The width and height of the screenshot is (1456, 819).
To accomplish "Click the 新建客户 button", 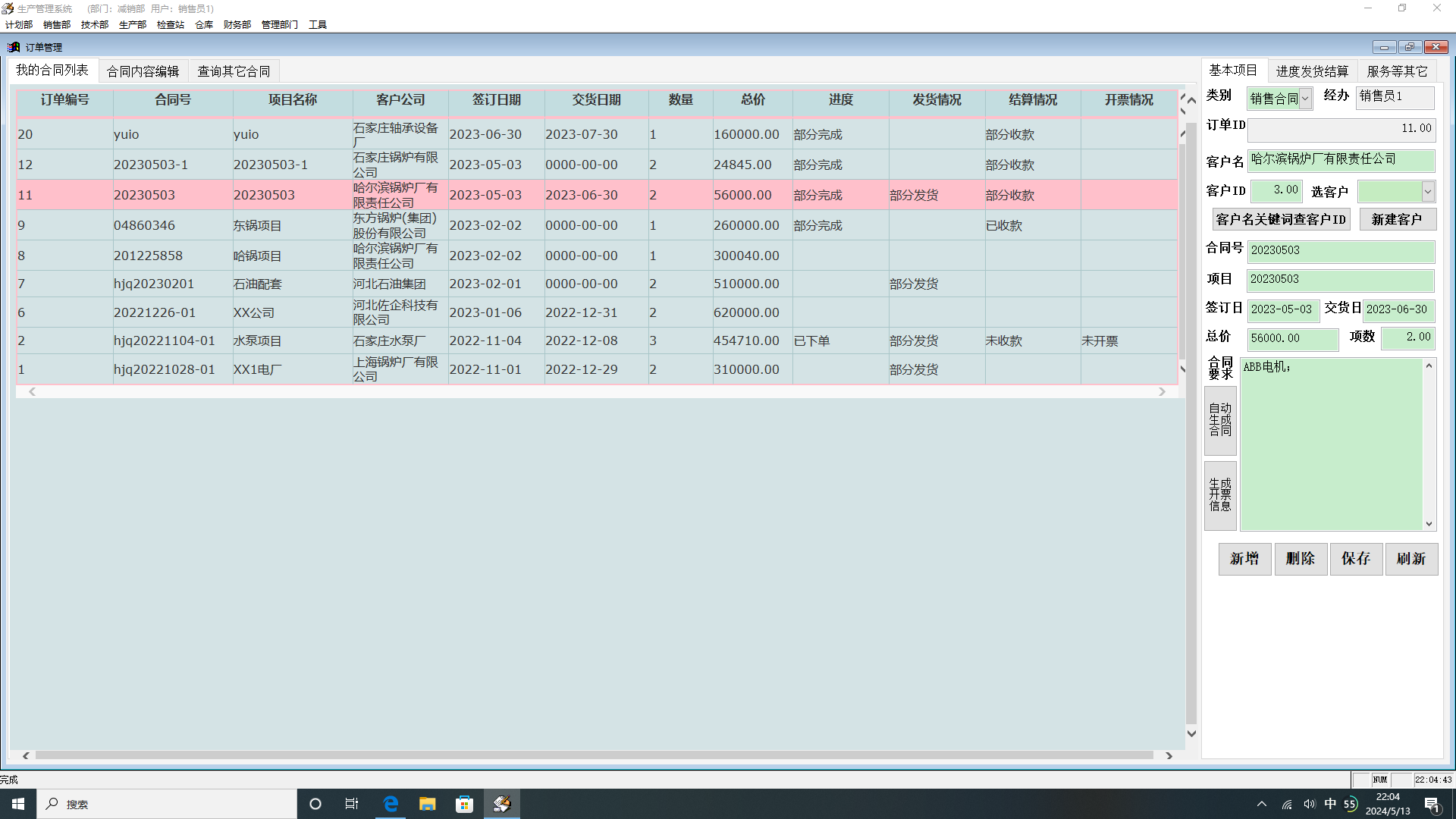I will point(1397,220).
